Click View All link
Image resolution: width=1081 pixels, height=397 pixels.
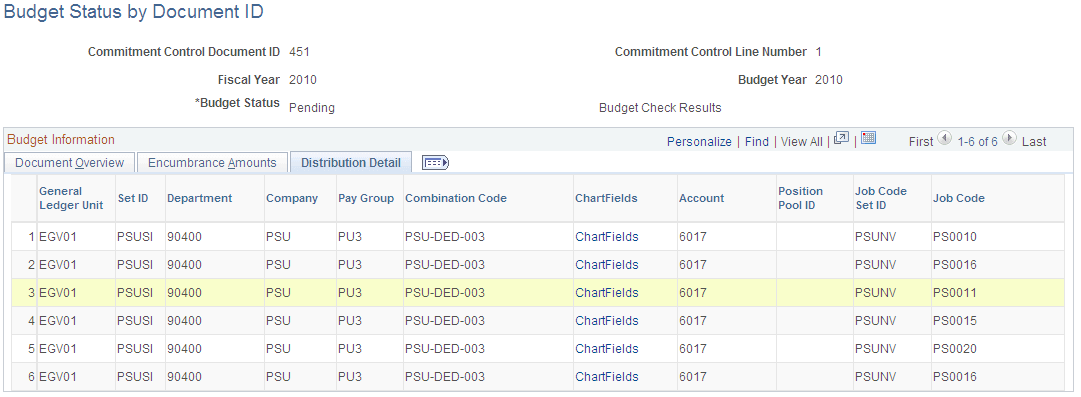click(x=802, y=141)
